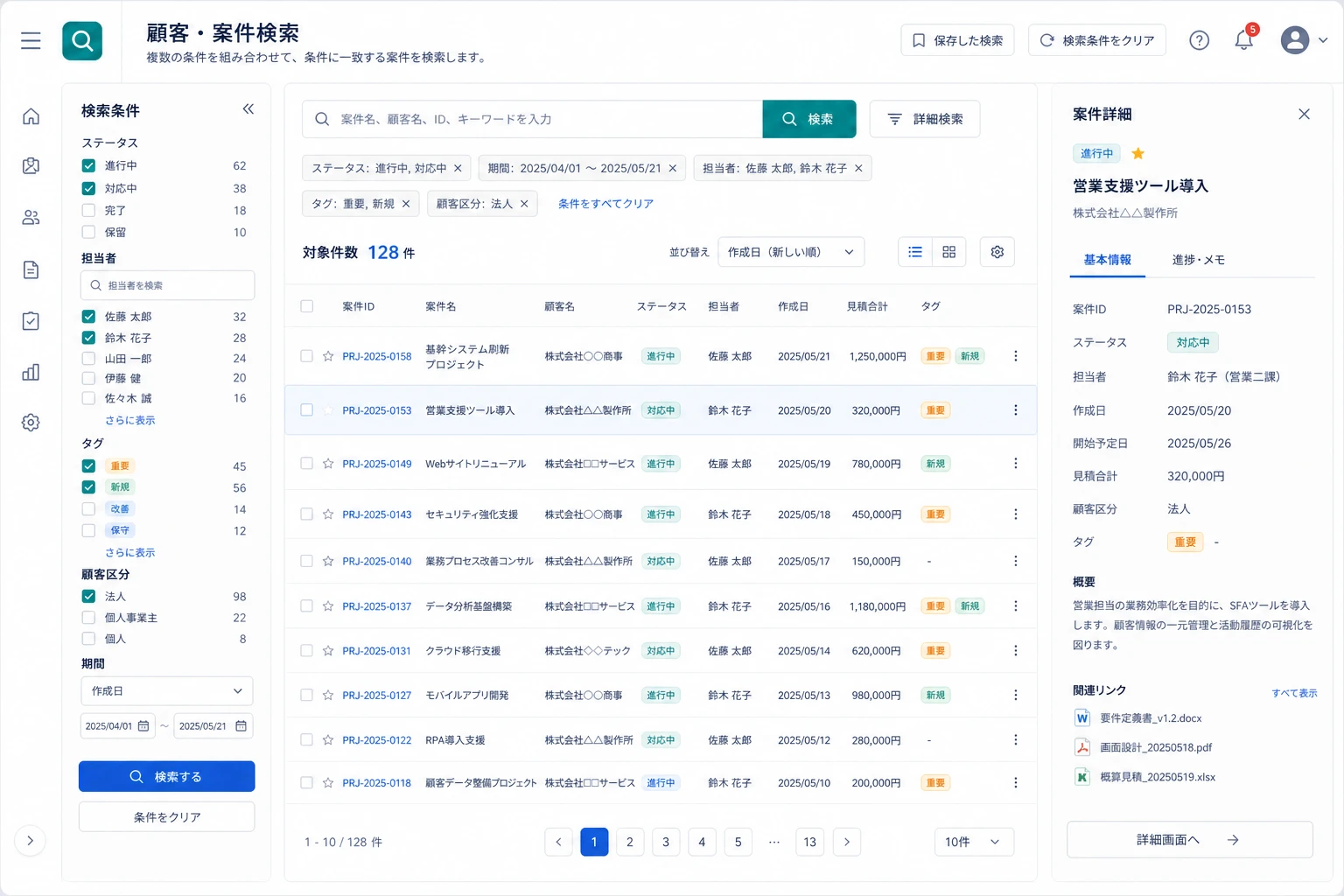1344x896 pixels.
Task: Open the 並び替え sort dropdown
Action: tap(791, 252)
